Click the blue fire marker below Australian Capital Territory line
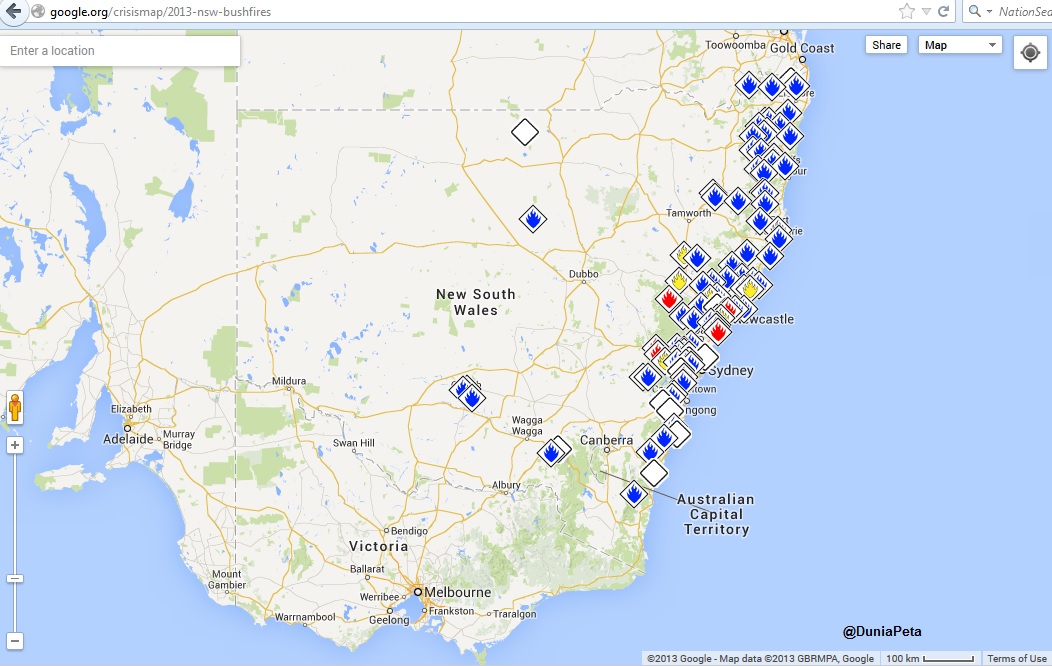1052x666 pixels. point(634,493)
